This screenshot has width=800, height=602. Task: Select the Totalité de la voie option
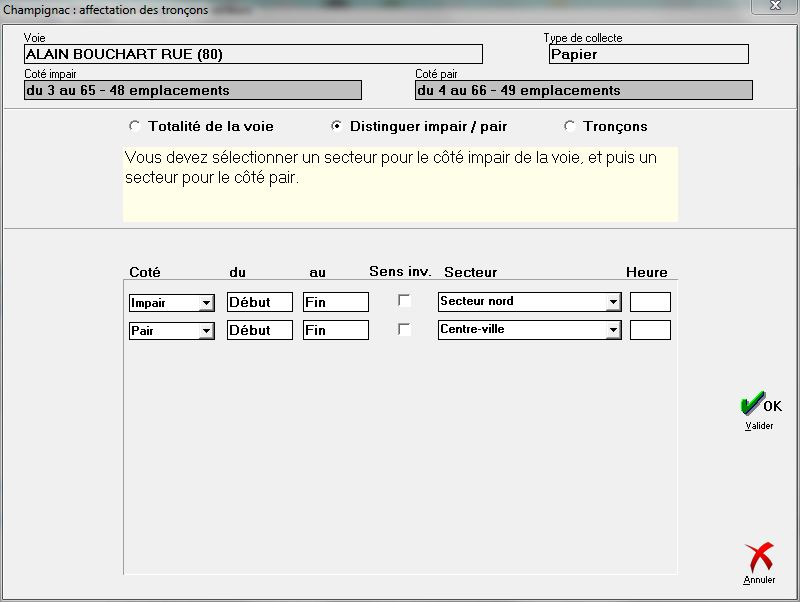click(x=135, y=127)
